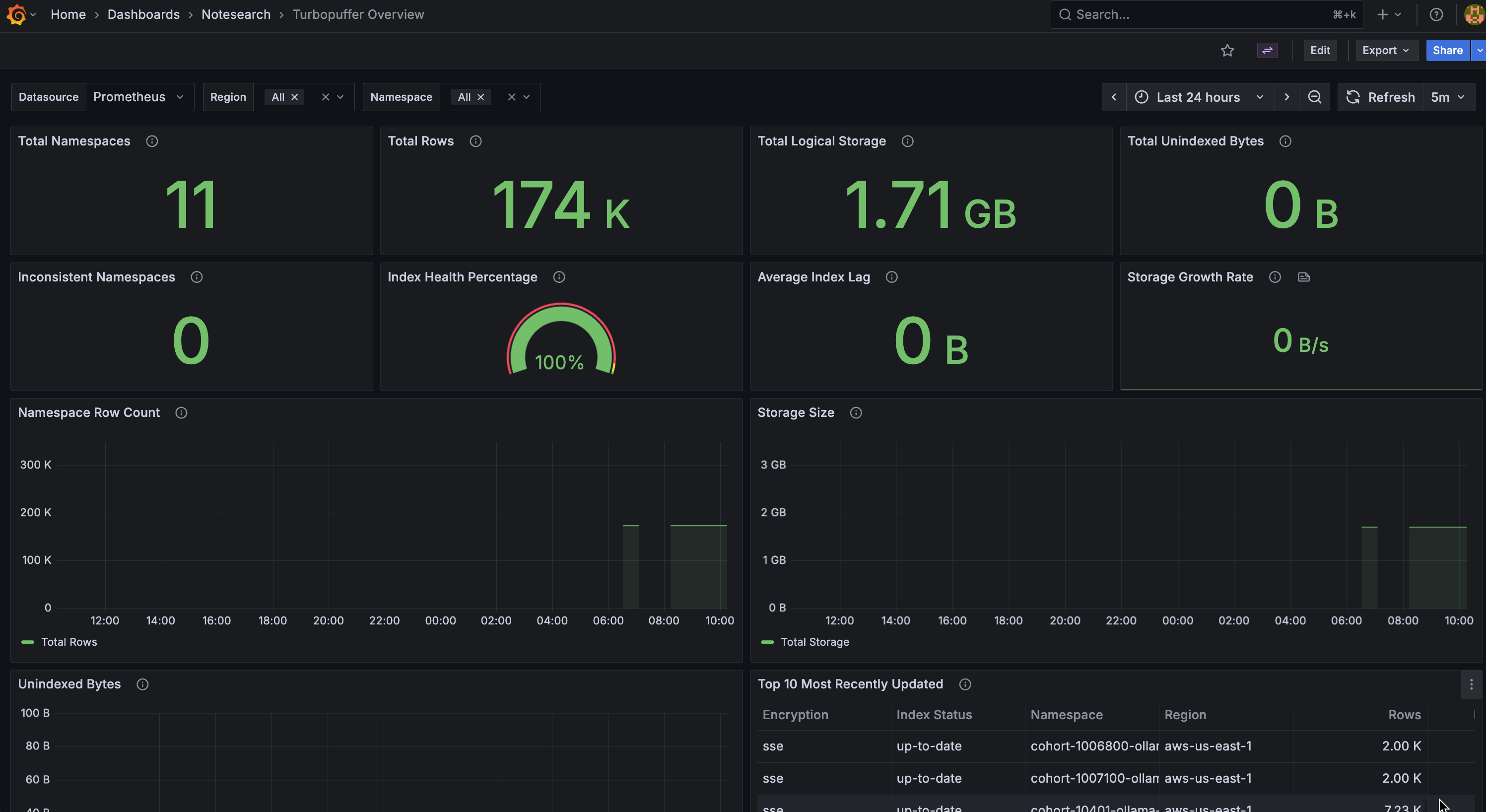Click the blue Share button
The height and width of the screenshot is (812, 1486).
[1447, 50]
